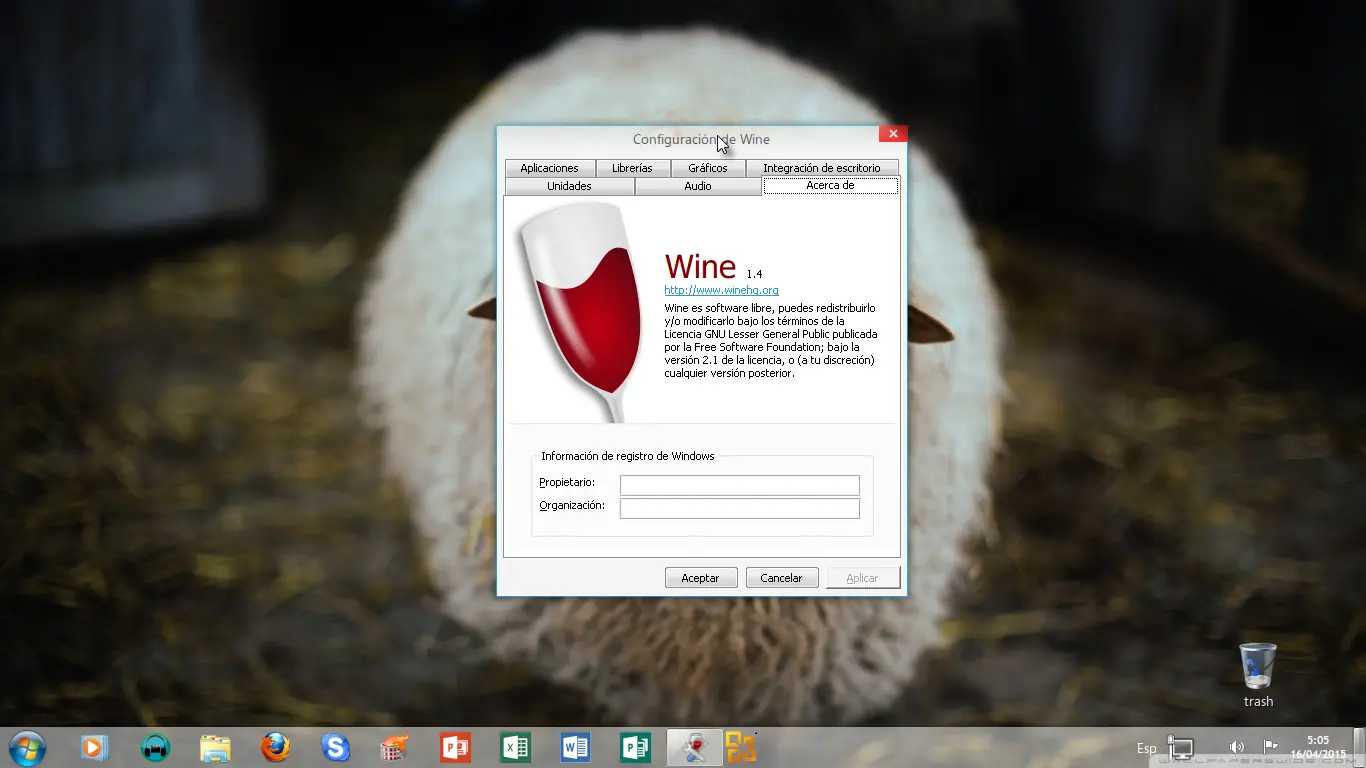Open the headphones music app in taskbar
The height and width of the screenshot is (768, 1366).
[x=155, y=747]
